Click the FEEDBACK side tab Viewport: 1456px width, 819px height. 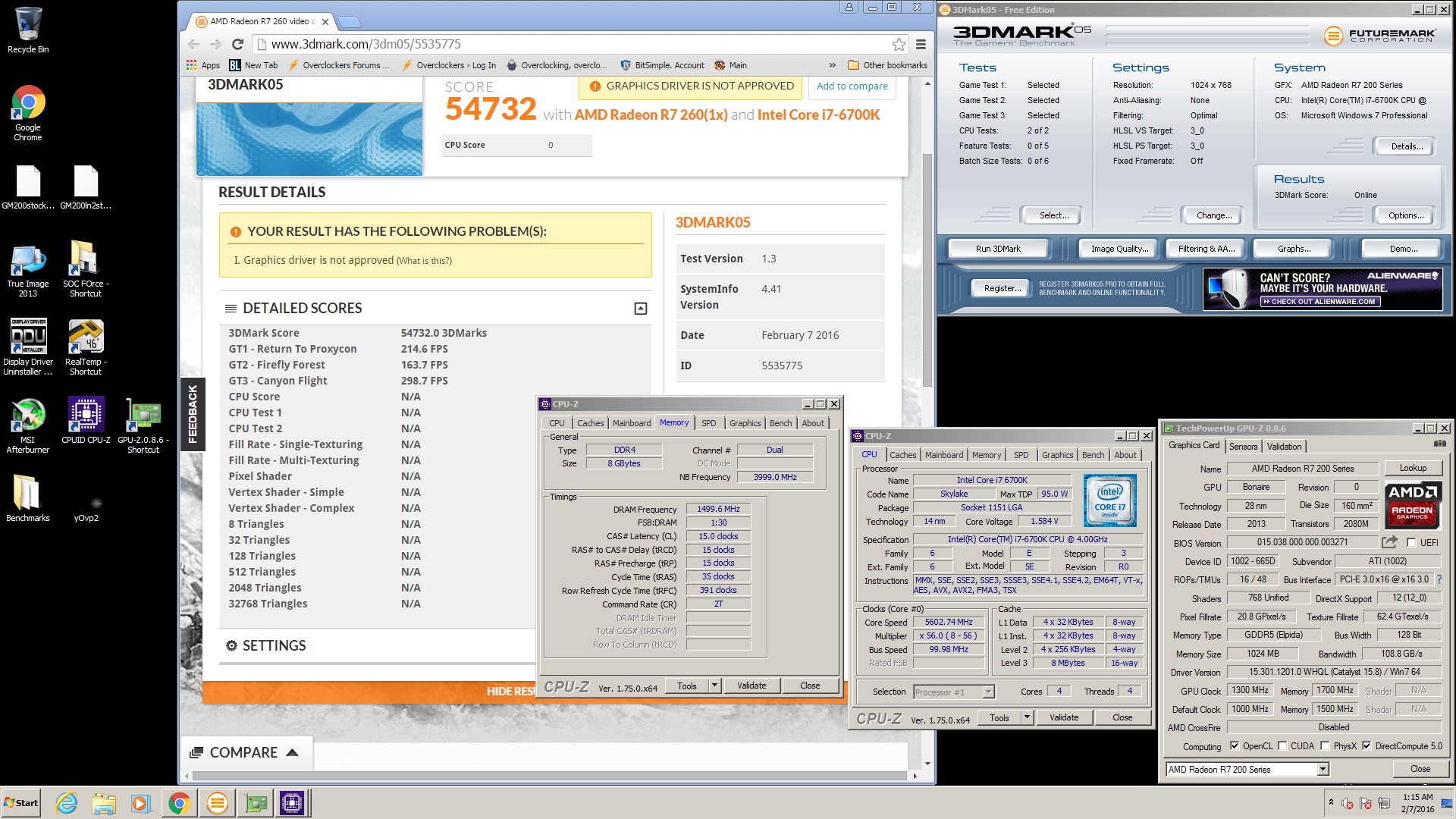click(193, 414)
